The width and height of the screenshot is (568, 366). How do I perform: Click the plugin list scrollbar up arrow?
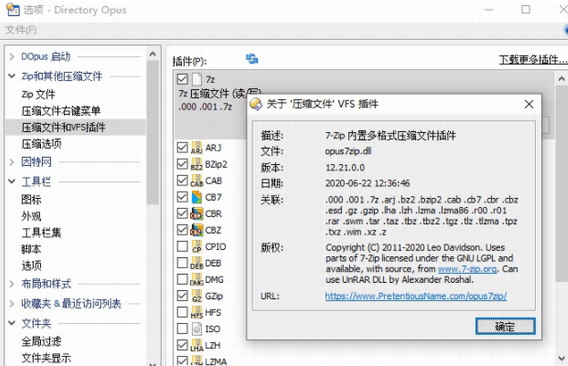(561, 79)
